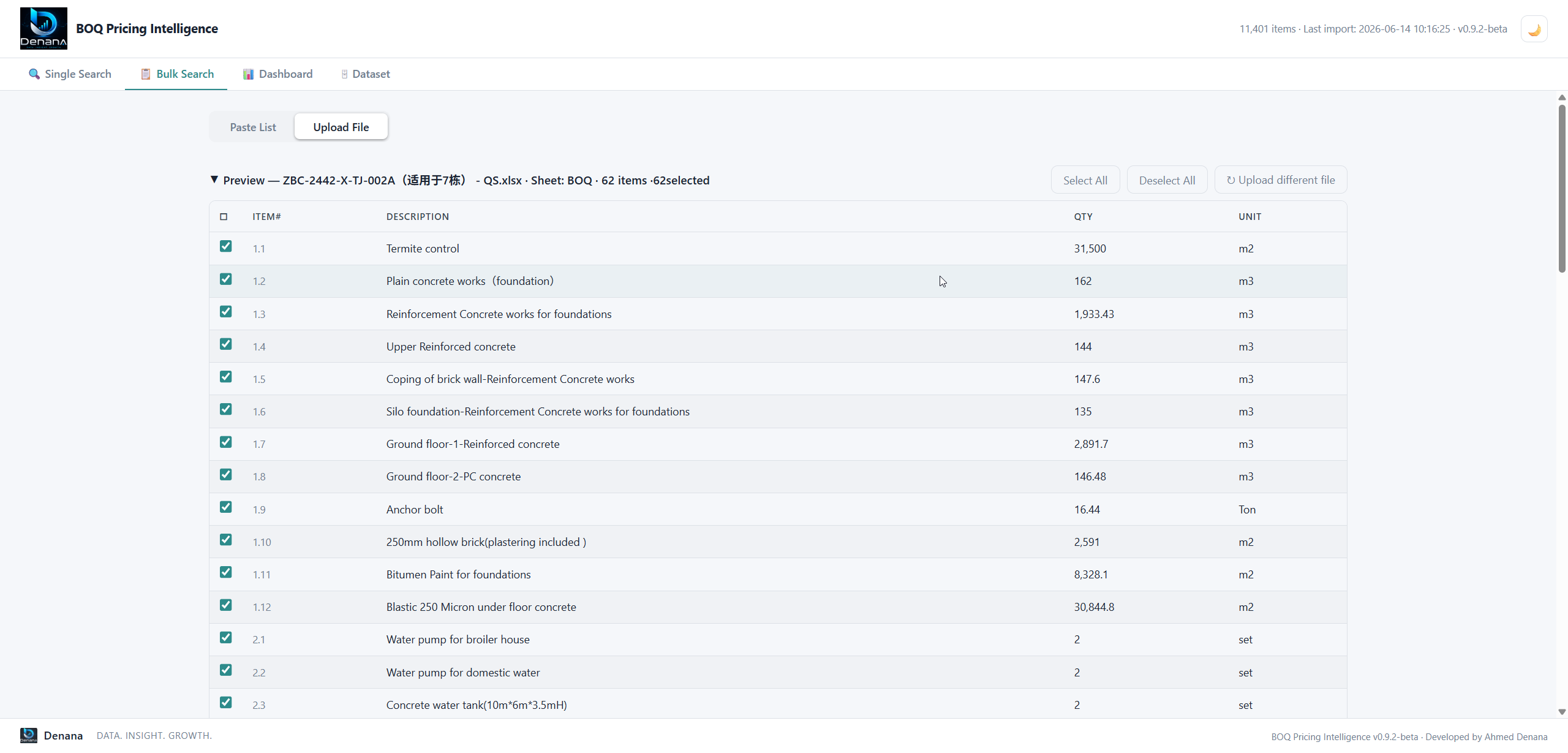Screen dimensions: 1568x753
Task: Click quantity value 30,844.8
Action: pyautogui.click(x=1094, y=607)
